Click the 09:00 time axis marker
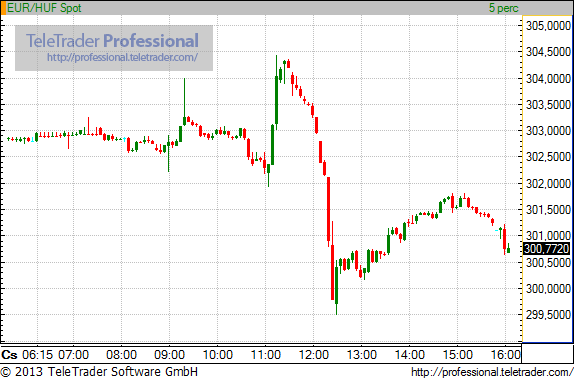 tap(169, 355)
